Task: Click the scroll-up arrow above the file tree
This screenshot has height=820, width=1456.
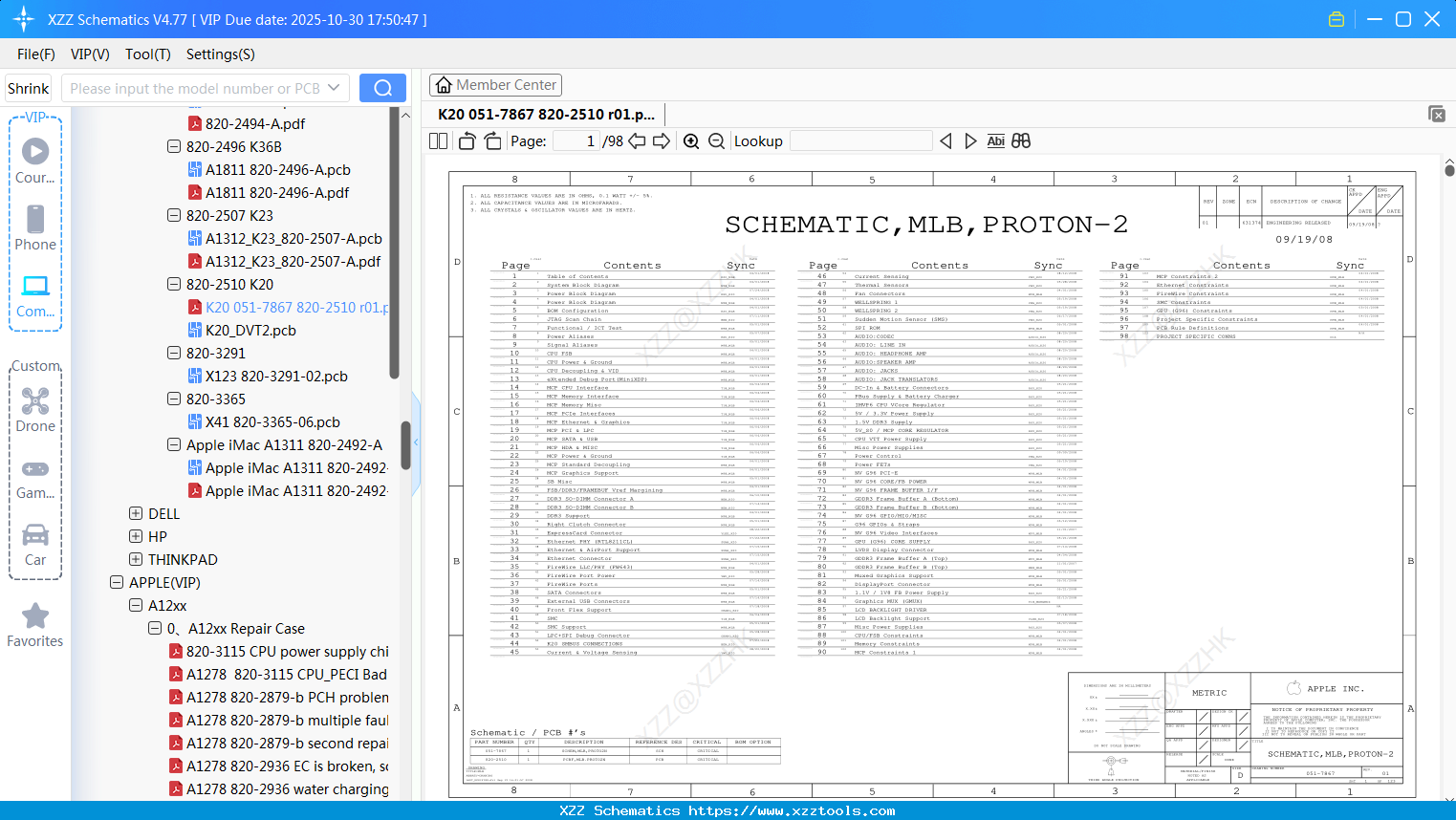Action: click(405, 116)
